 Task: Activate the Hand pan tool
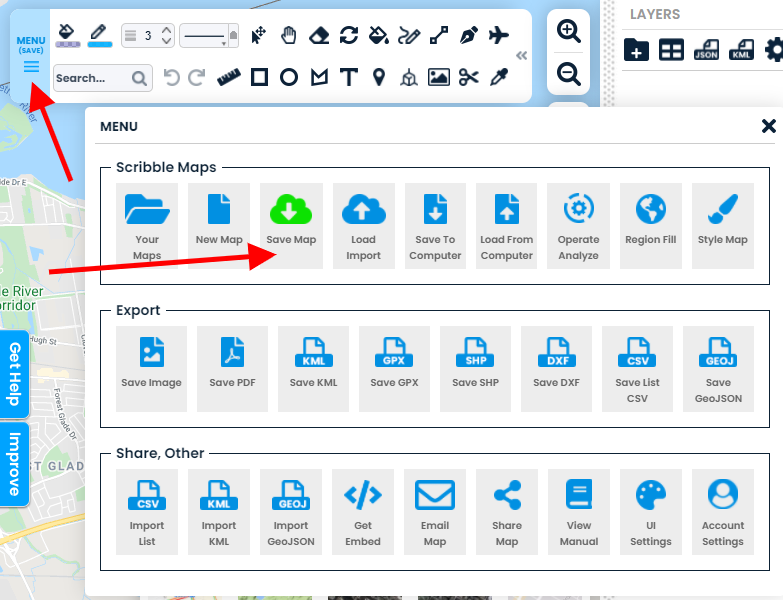coord(289,36)
